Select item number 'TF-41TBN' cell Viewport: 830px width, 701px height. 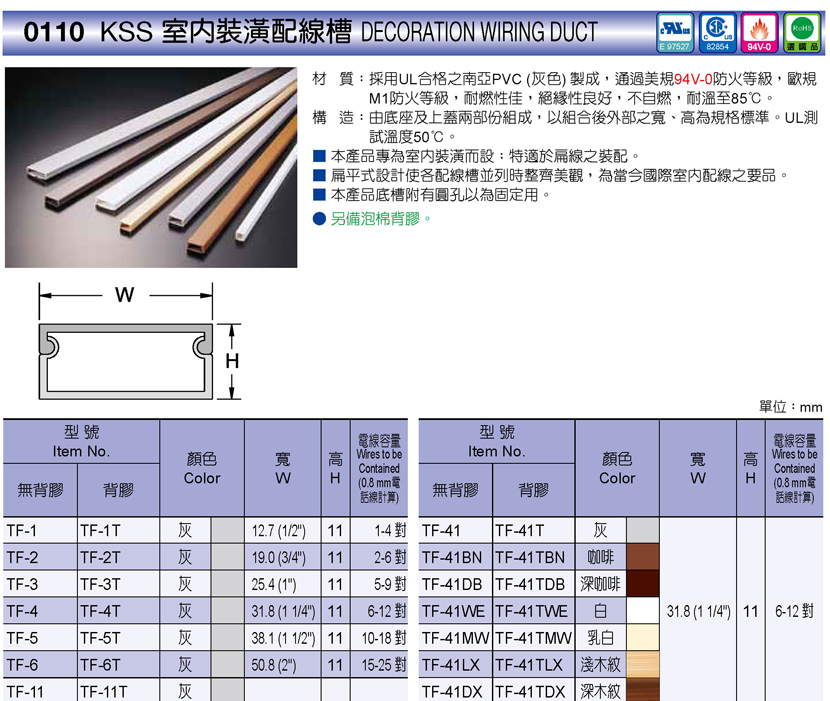534,557
